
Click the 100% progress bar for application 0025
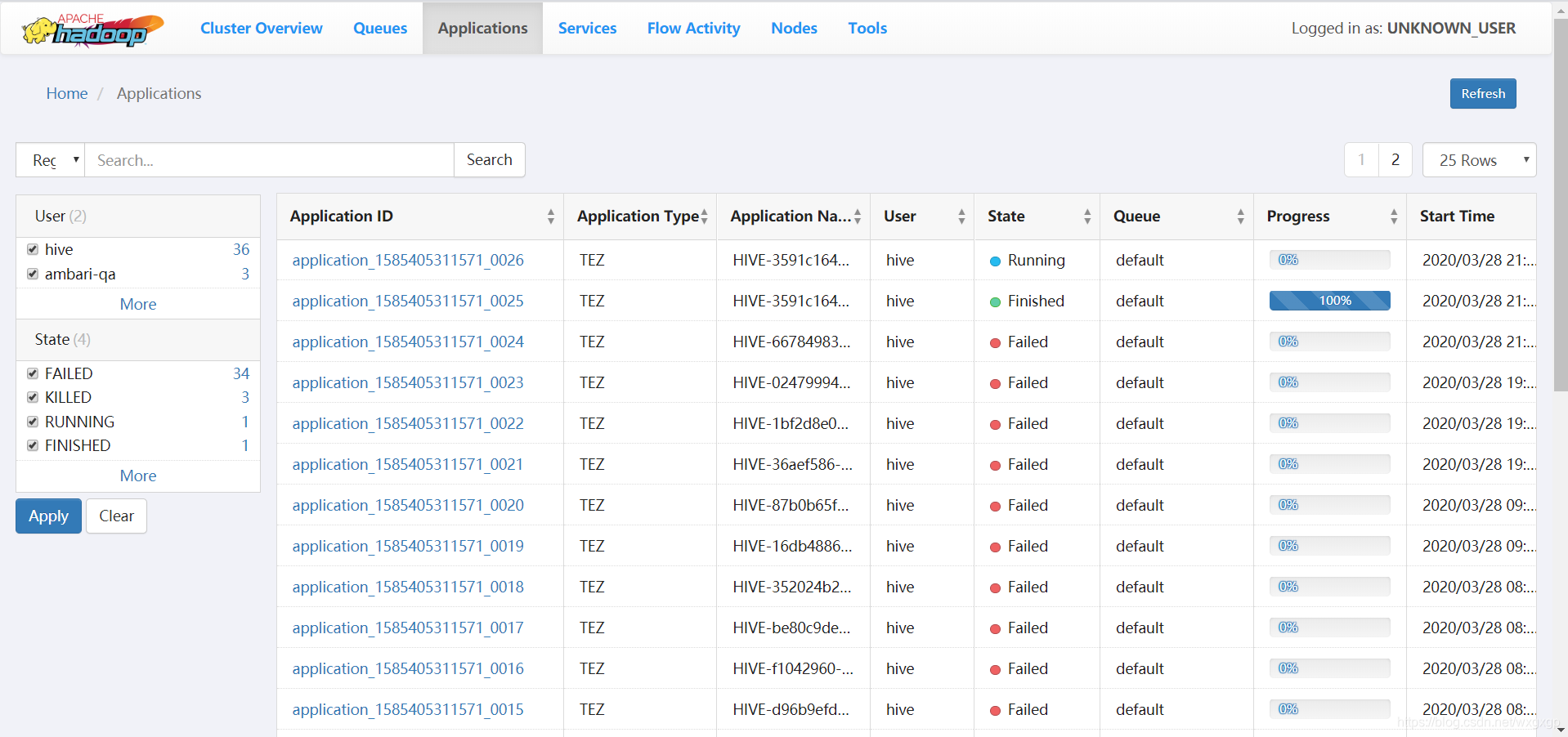tap(1330, 301)
